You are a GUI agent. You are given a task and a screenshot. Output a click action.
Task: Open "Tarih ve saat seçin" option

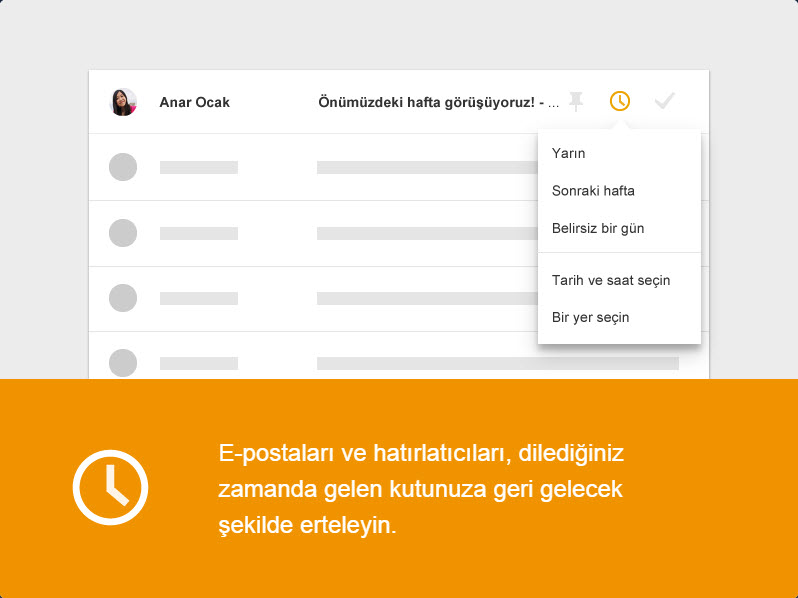click(x=611, y=280)
